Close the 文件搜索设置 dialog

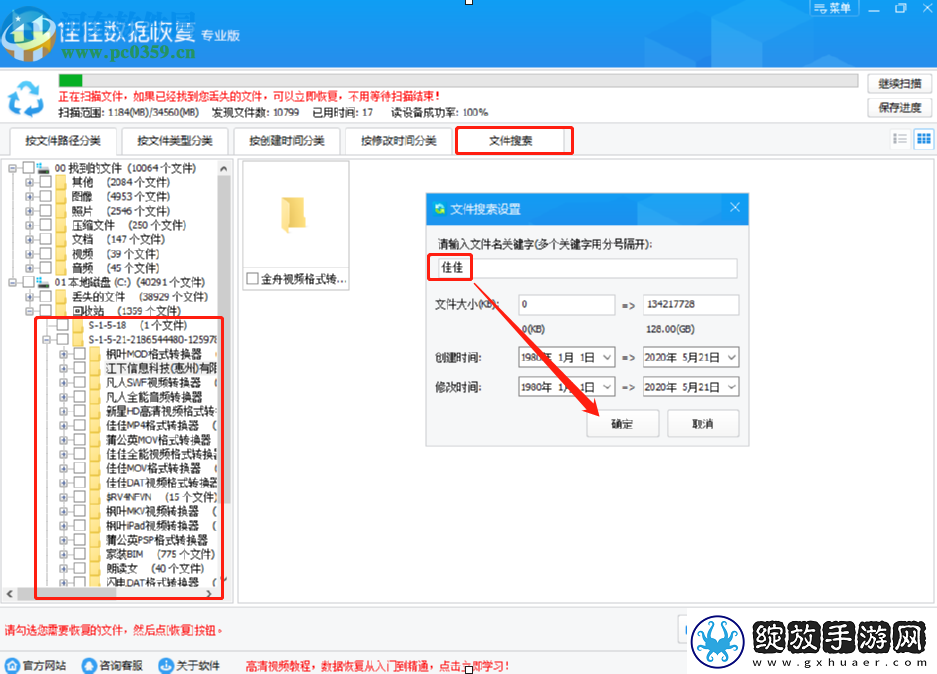[x=735, y=207]
